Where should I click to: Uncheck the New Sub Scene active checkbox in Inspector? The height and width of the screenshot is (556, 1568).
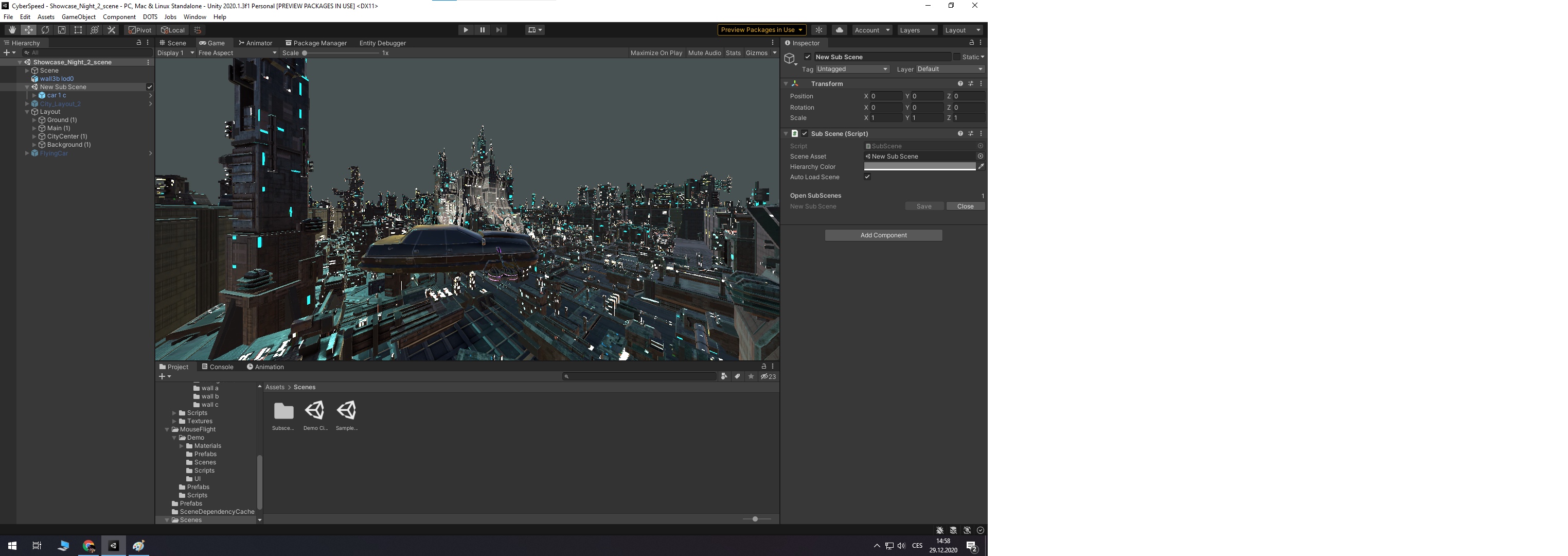click(x=808, y=57)
